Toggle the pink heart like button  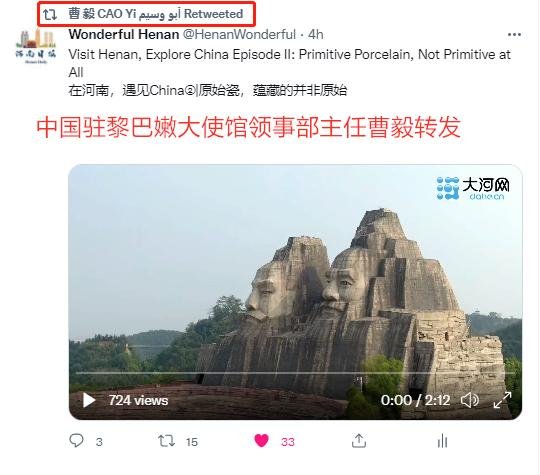[261, 441]
